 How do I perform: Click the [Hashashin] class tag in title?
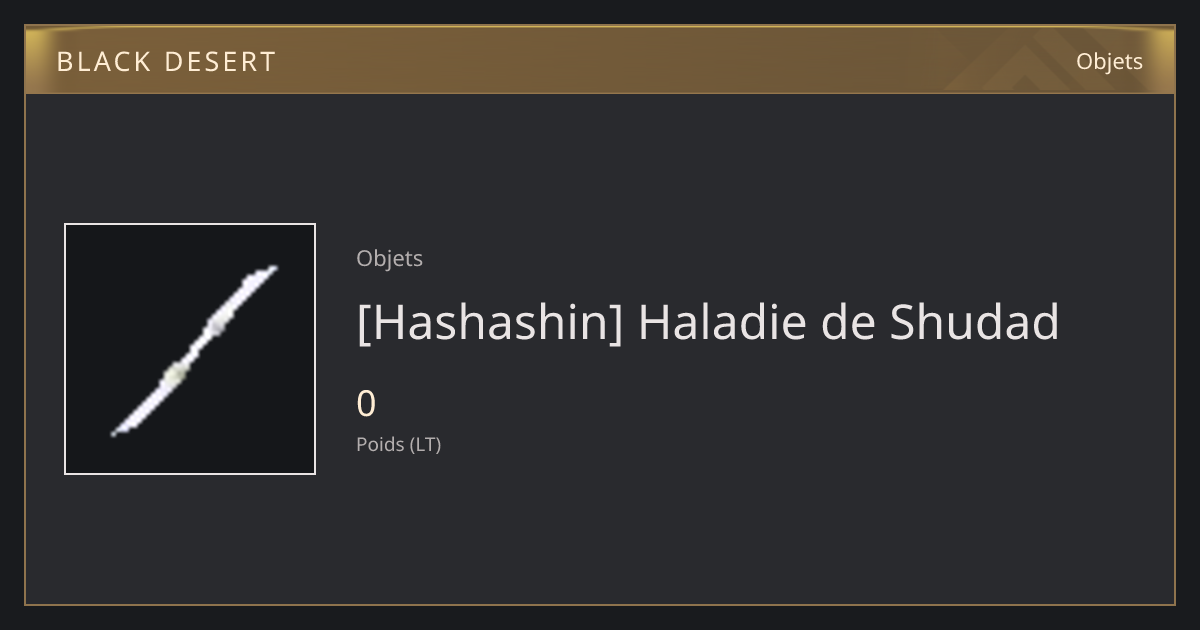489,323
